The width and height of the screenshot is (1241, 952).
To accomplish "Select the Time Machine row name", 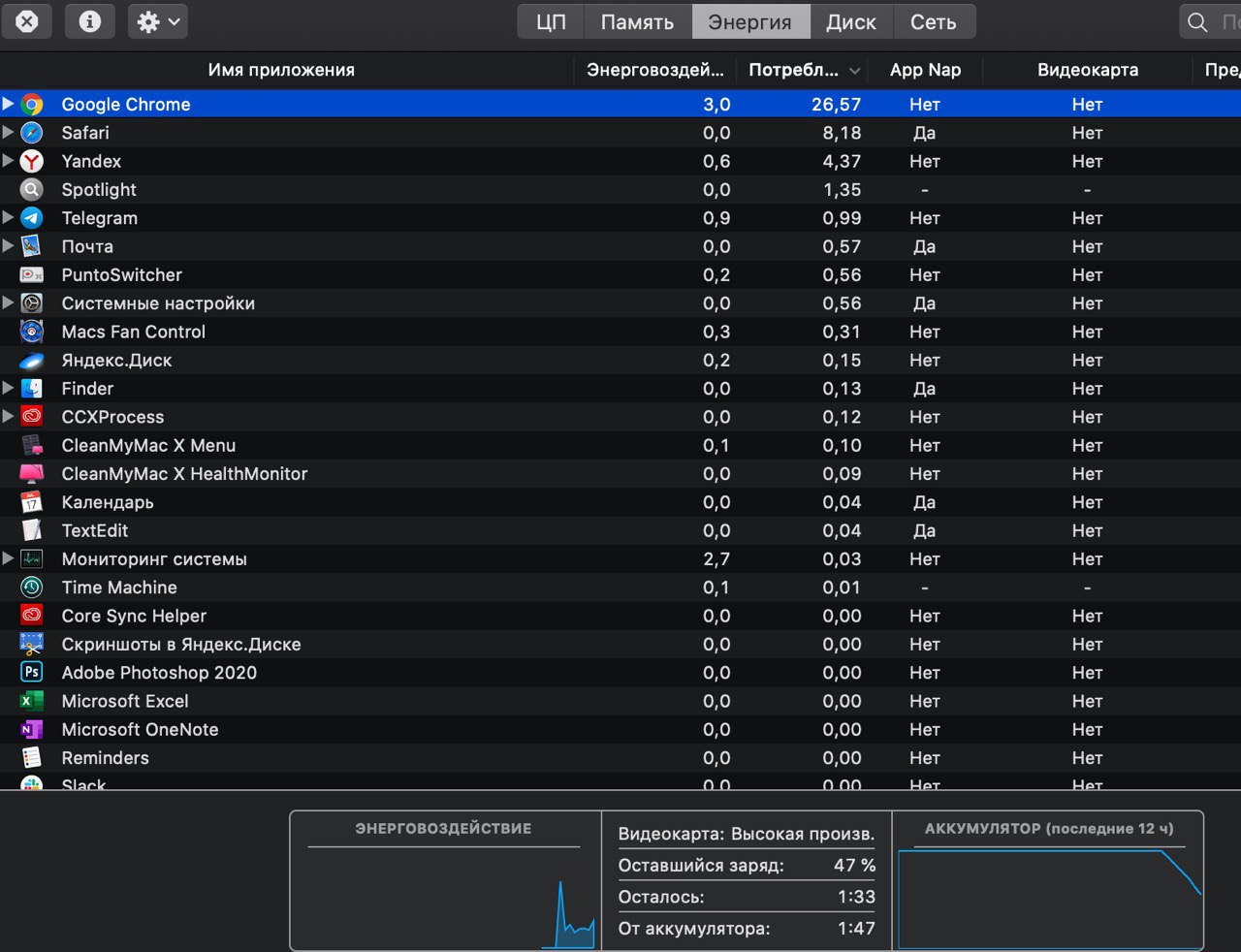I will pyautogui.click(x=119, y=587).
